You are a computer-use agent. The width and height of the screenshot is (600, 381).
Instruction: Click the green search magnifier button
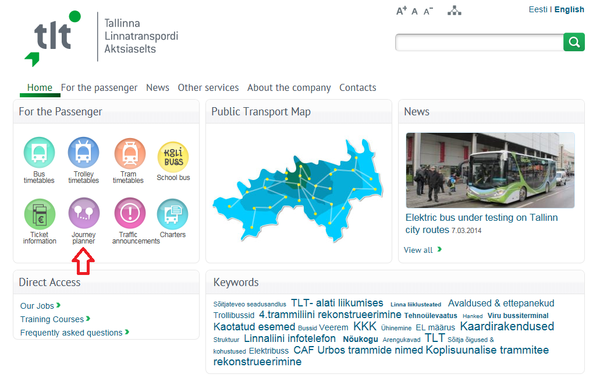574,42
